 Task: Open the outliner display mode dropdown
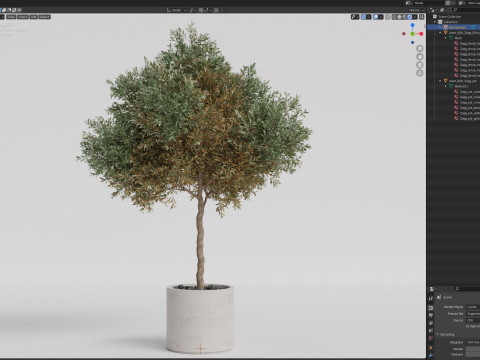point(443,10)
